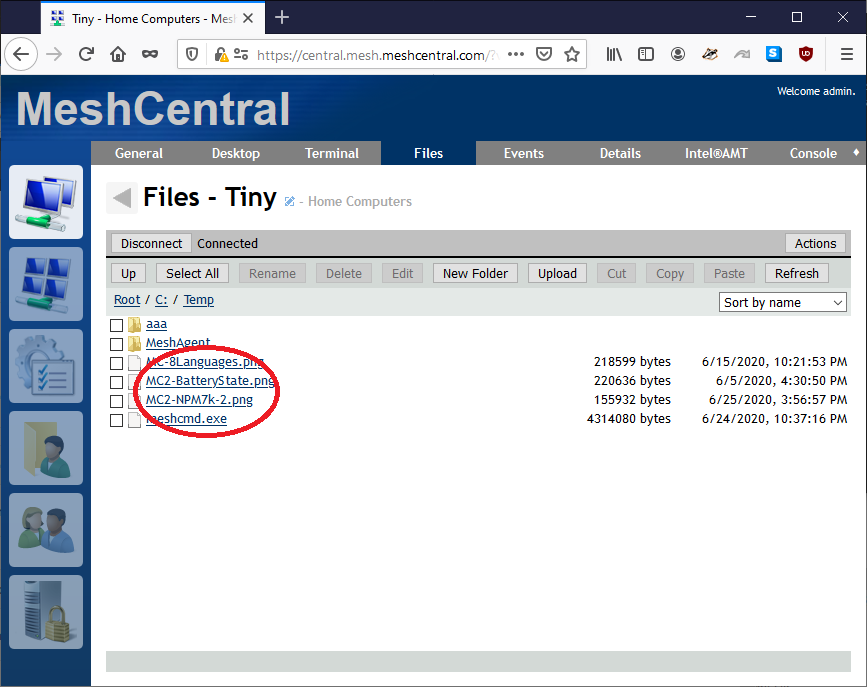
Task: Open the arrow menu beside Console tab
Action: pos(856,153)
